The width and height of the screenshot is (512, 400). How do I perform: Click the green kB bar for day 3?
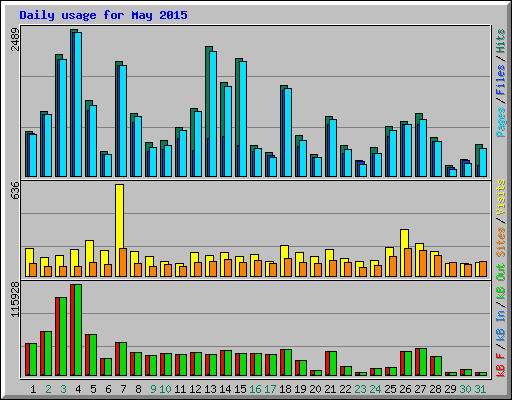point(63,337)
